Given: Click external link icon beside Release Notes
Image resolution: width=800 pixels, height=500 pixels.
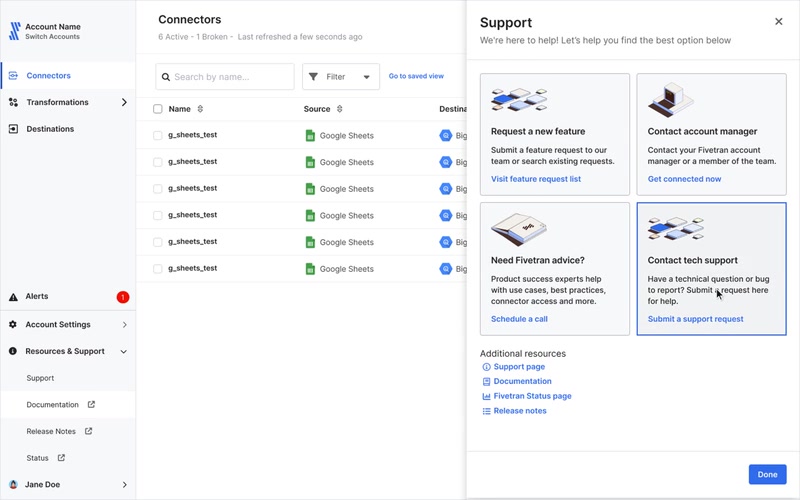Looking at the screenshot, I should [88, 431].
